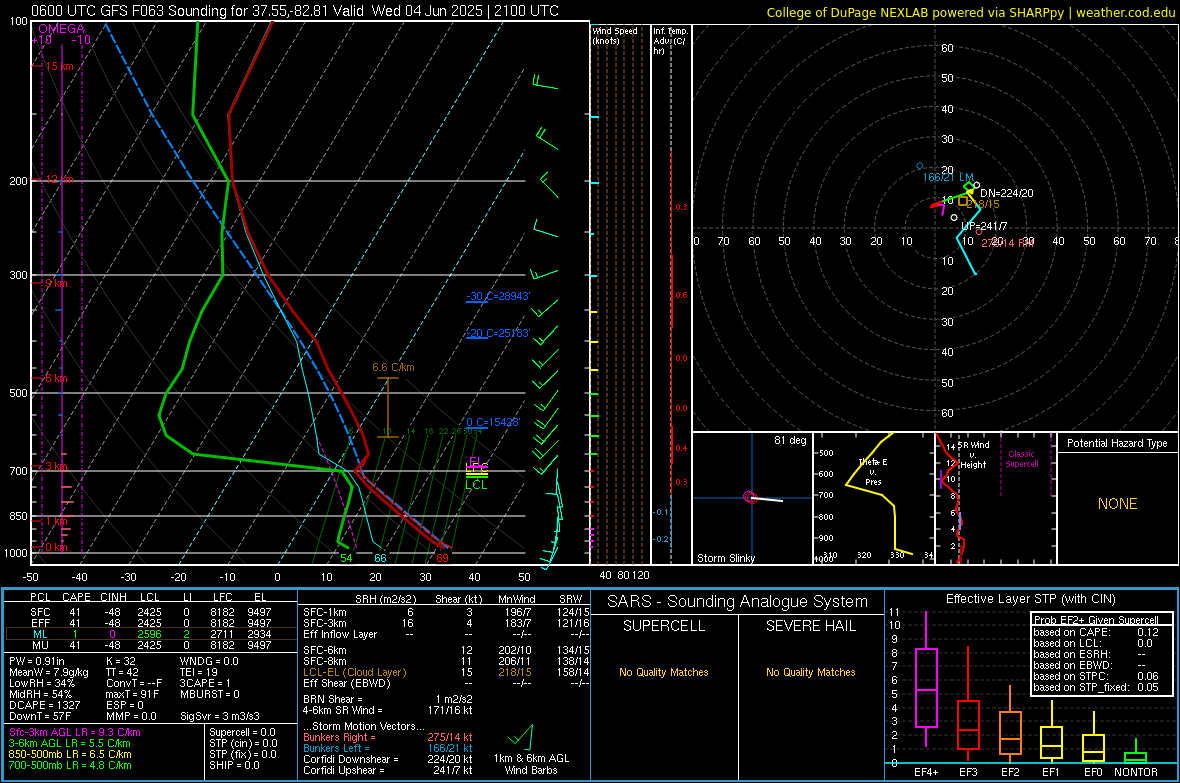Image resolution: width=1180 pixels, height=783 pixels.
Task: Click the 9 km height label
Action: click(56, 284)
